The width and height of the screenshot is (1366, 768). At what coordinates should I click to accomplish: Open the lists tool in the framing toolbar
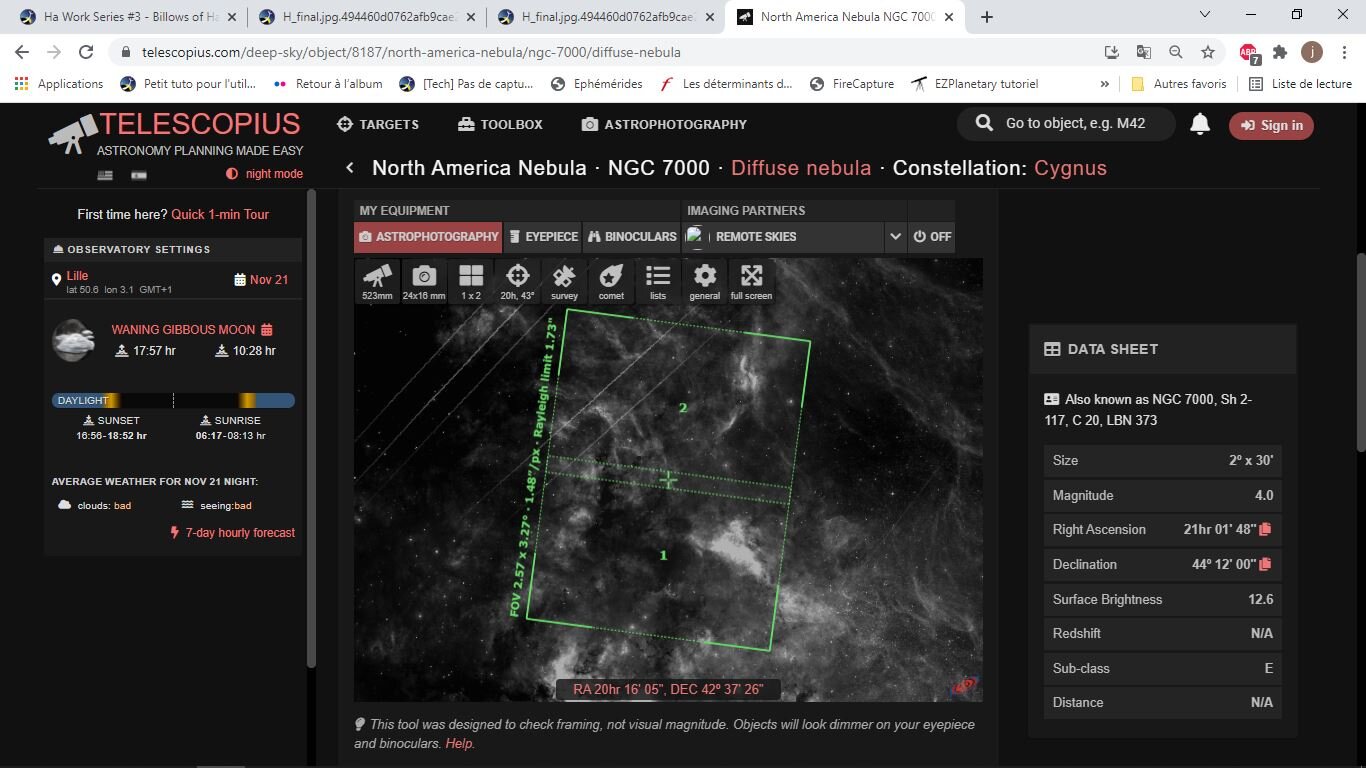pyautogui.click(x=658, y=281)
